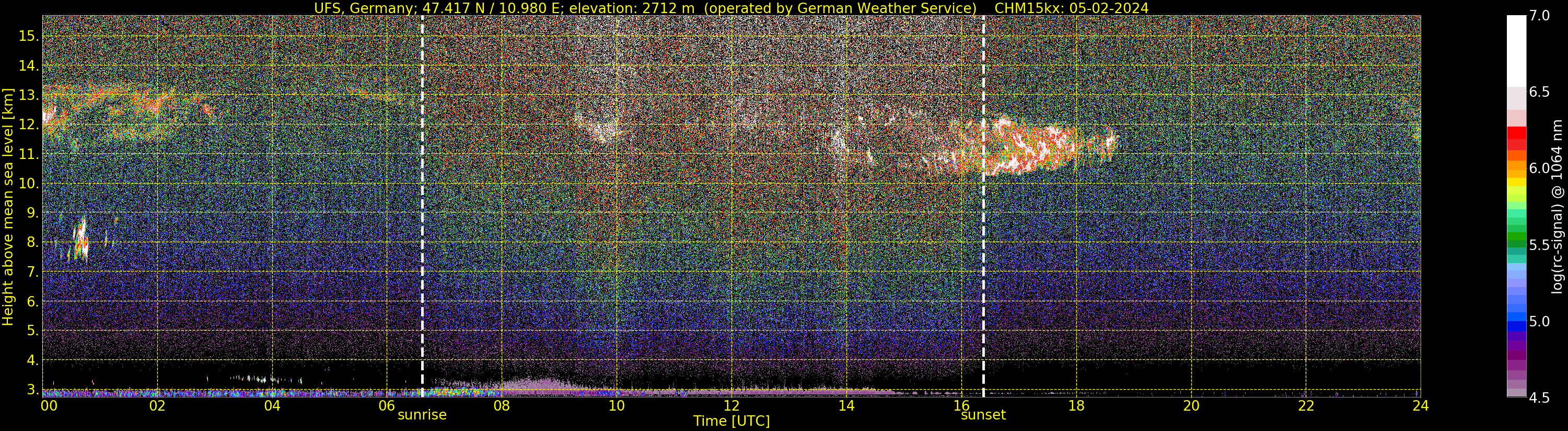Click the time axis tick '16'

point(961,405)
